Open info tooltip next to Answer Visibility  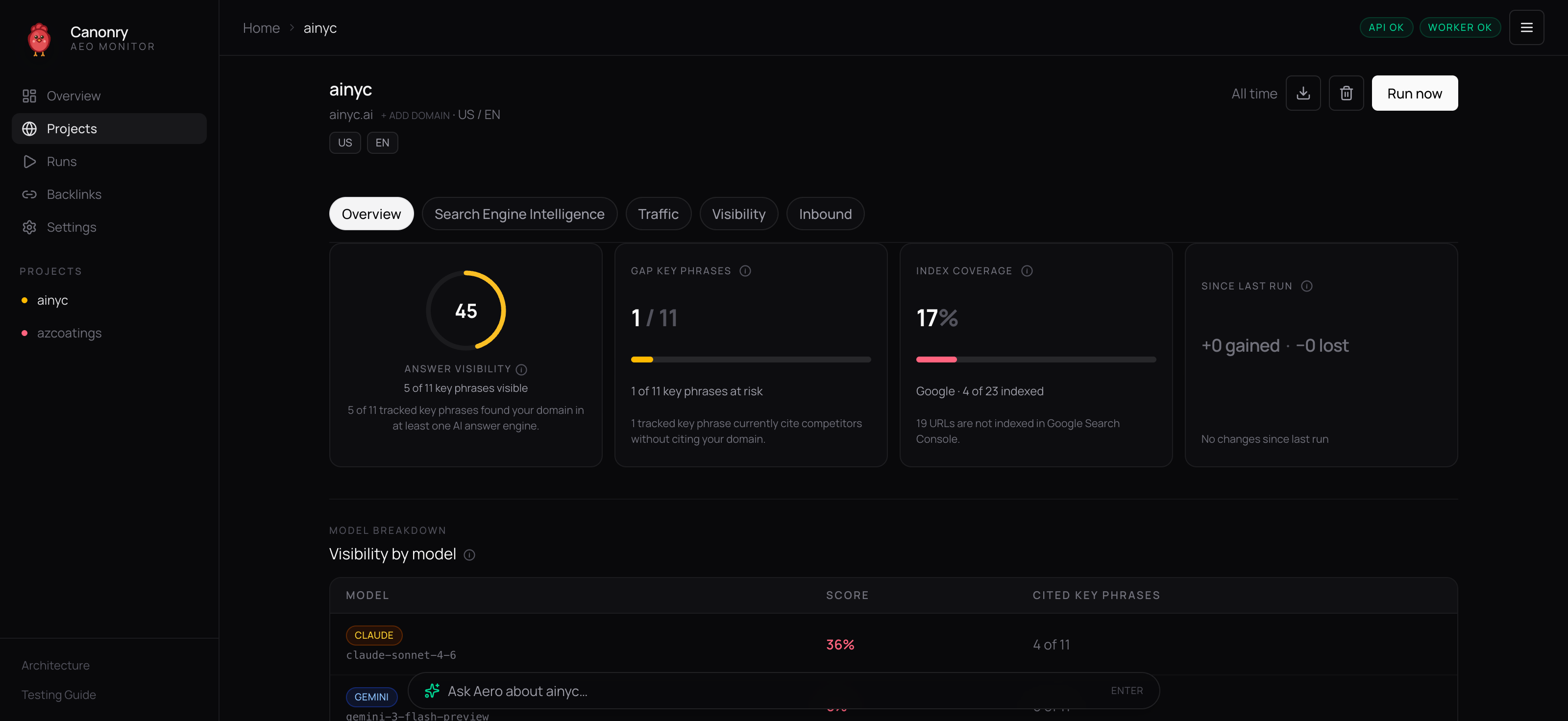(521, 369)
